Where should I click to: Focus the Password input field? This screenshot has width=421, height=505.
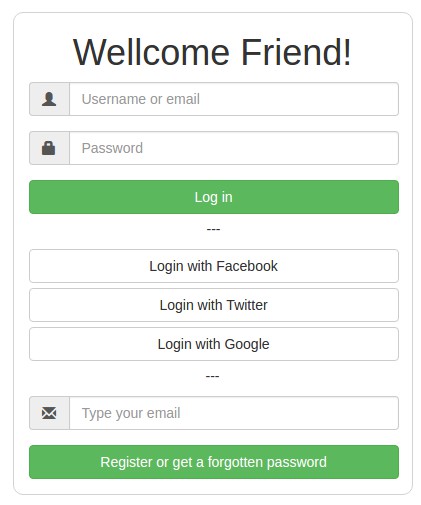[x=234, y=148]
